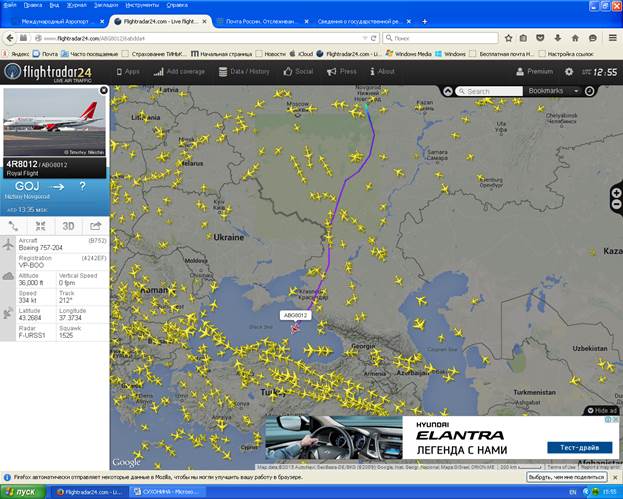
Task: Open Add coverage in Flightradar24 header
Action: click(x=179, y=72)
